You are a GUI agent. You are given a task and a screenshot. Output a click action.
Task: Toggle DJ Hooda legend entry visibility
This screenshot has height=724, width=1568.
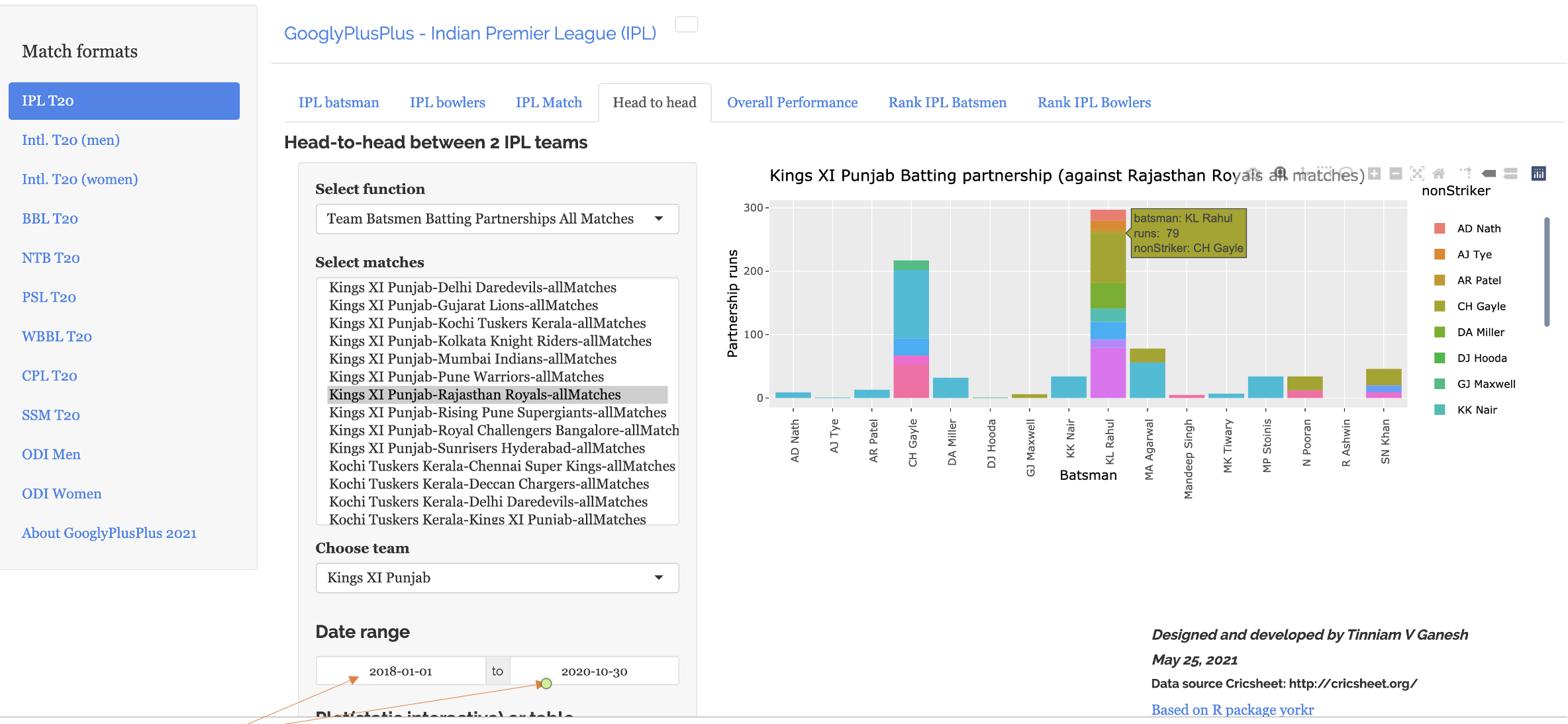click(1482, 358)
